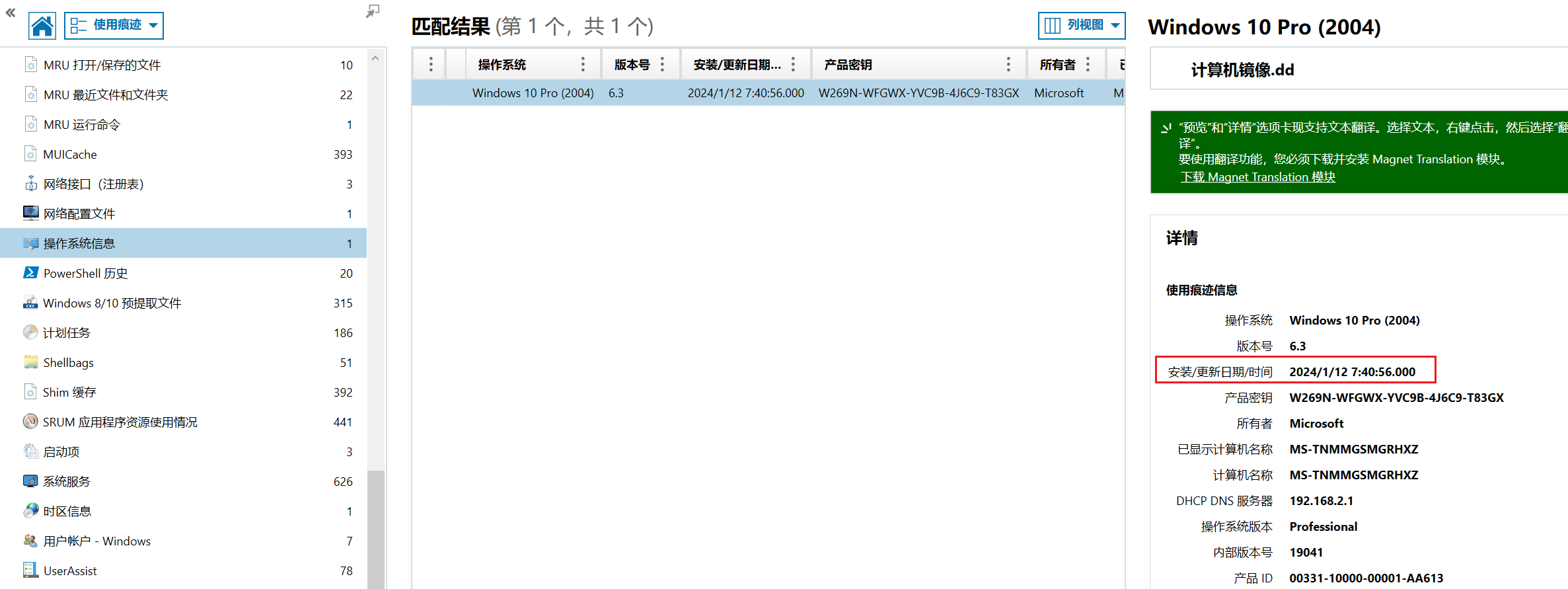Click MRU 最近文件和文件夹 file icon
1568x589 pixels.
point(30,95)
